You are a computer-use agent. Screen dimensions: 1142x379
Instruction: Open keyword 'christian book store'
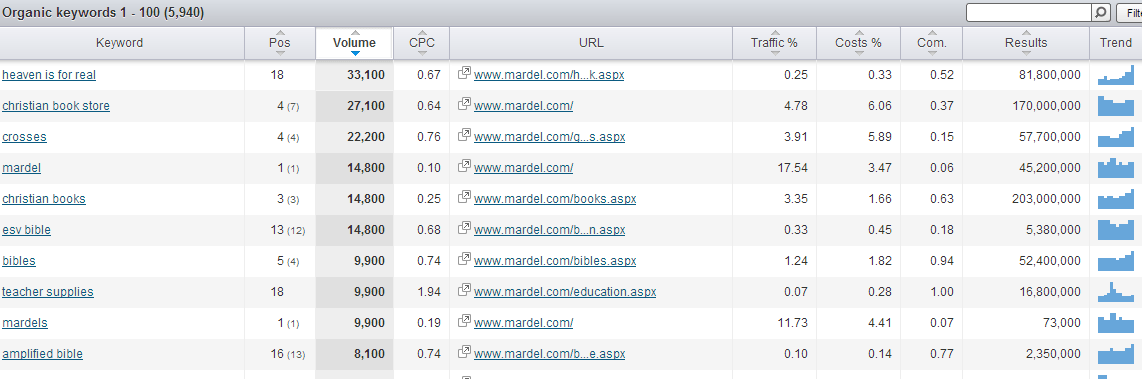56,106
